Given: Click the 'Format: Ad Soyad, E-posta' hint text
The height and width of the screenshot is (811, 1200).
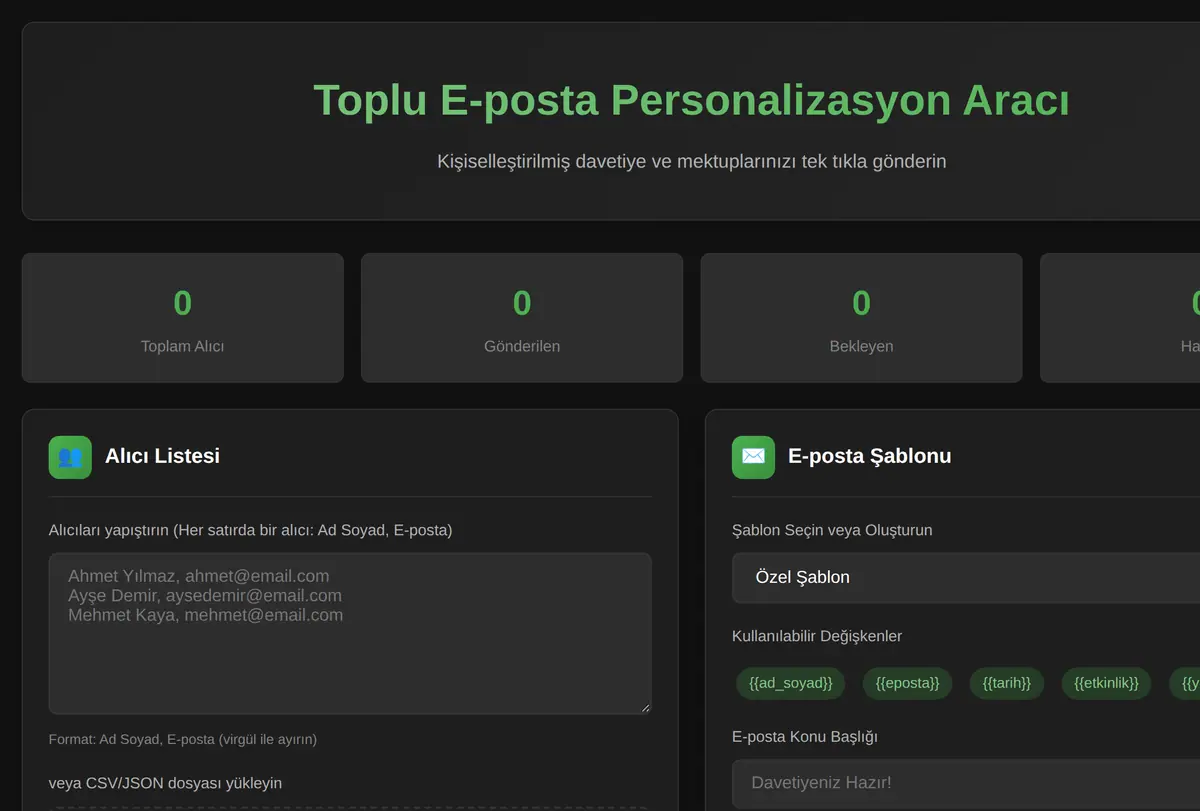Looking at the screenshot, I should pyautogui.click(x=183, y=740).
